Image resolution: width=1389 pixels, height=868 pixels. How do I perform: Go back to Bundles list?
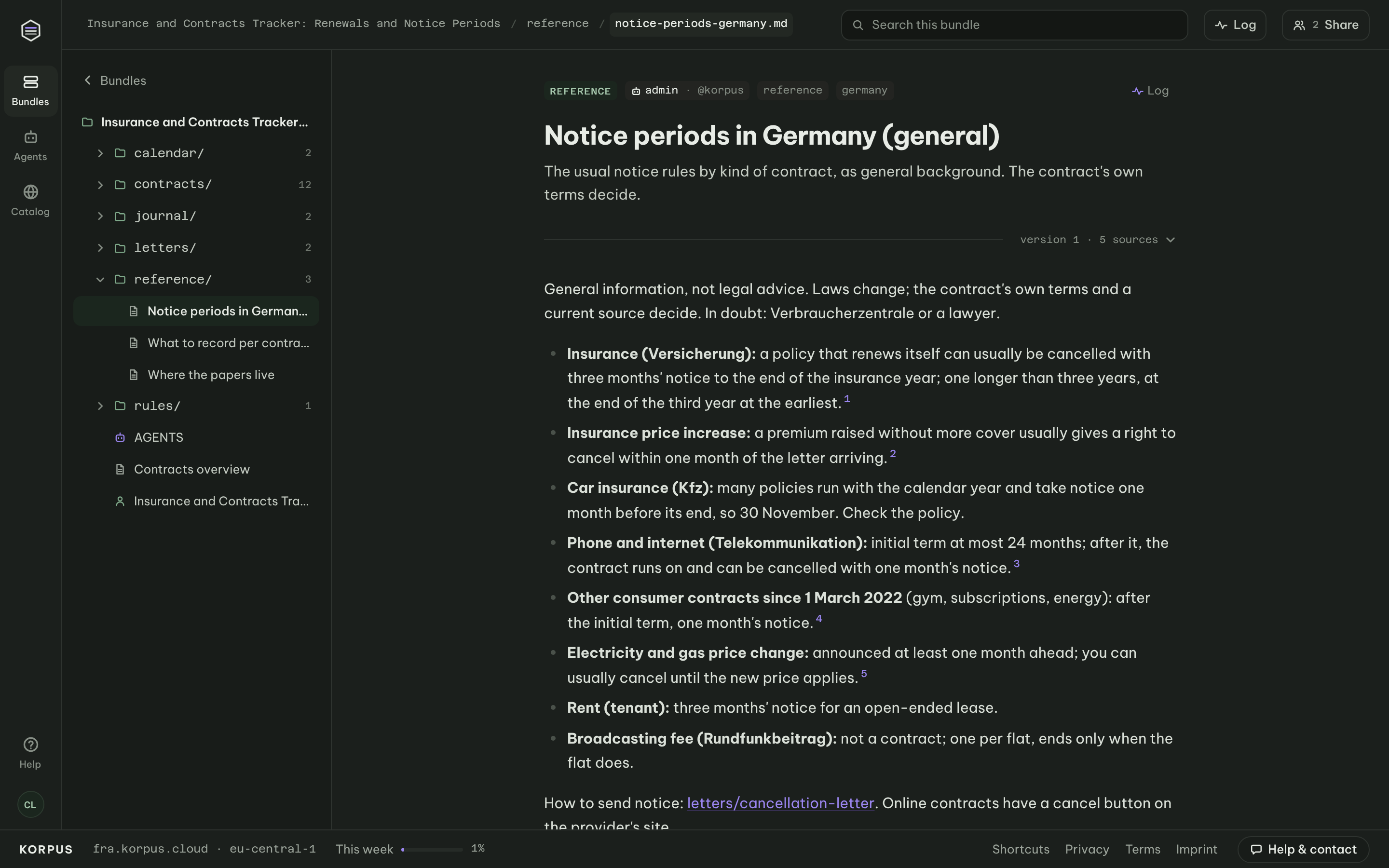coord(115,81)
